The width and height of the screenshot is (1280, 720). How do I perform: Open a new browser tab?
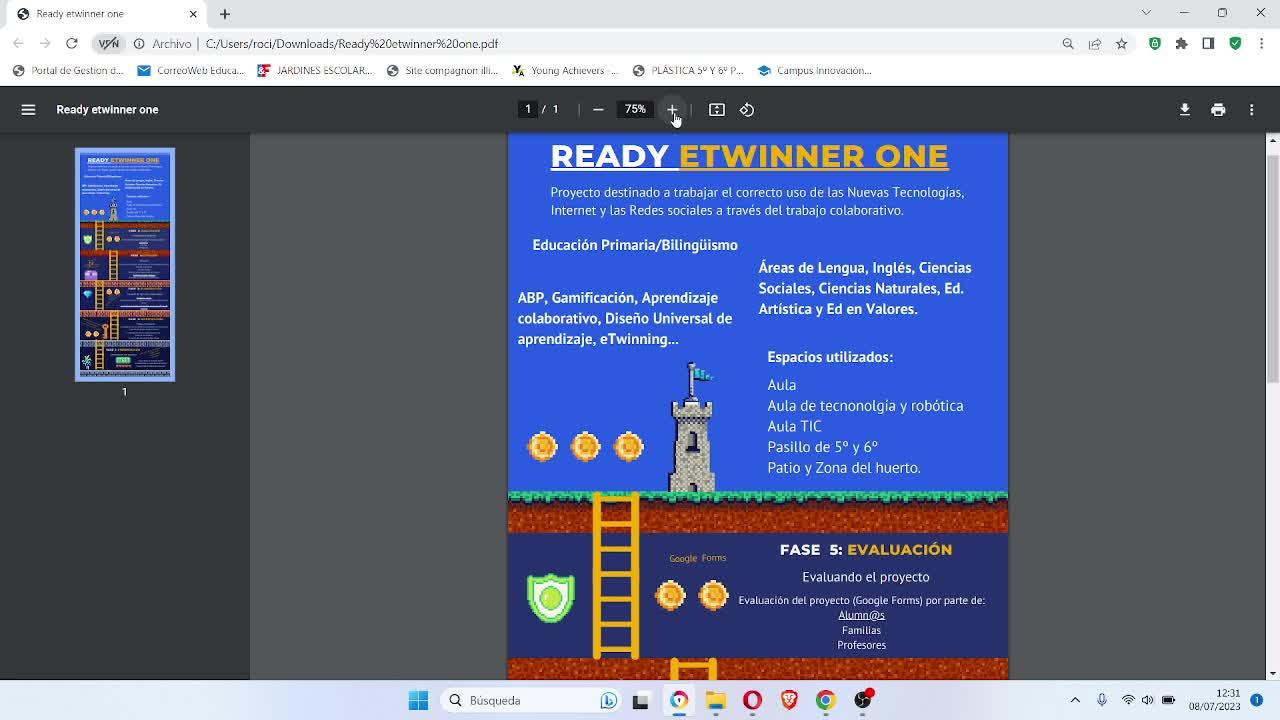click(225, 14)
